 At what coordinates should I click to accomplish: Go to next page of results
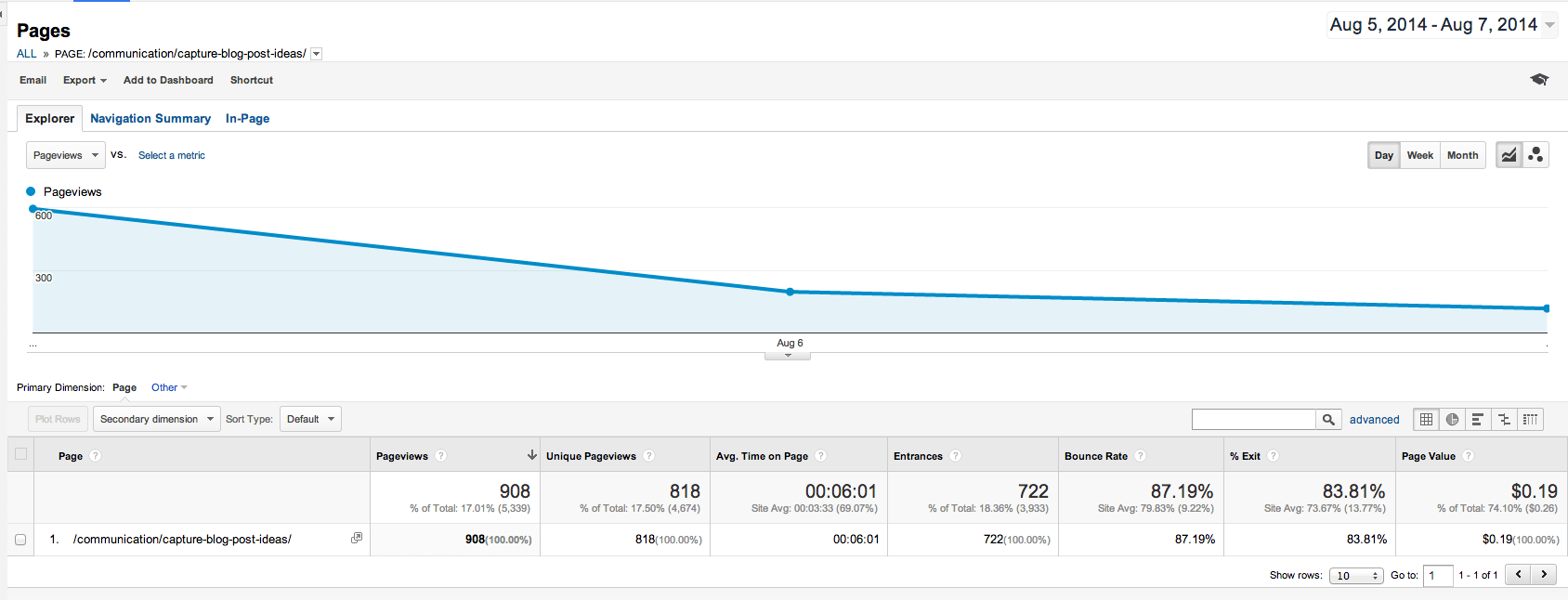1544,575
